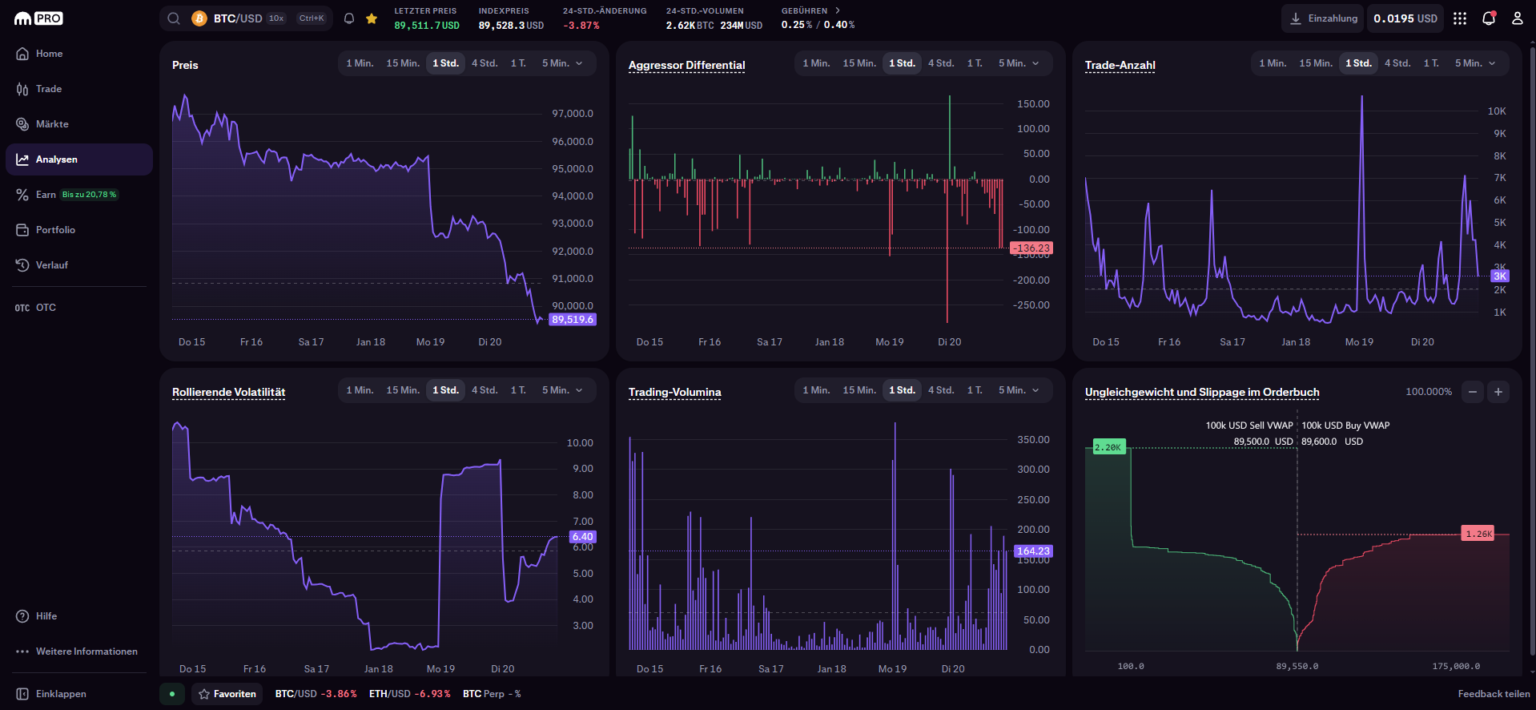Image resolution: width=1536 pixels, height=710 pixels.
Task: Open the interval dropdown on Trading-Volumina chart
Action: [1019, 390]
